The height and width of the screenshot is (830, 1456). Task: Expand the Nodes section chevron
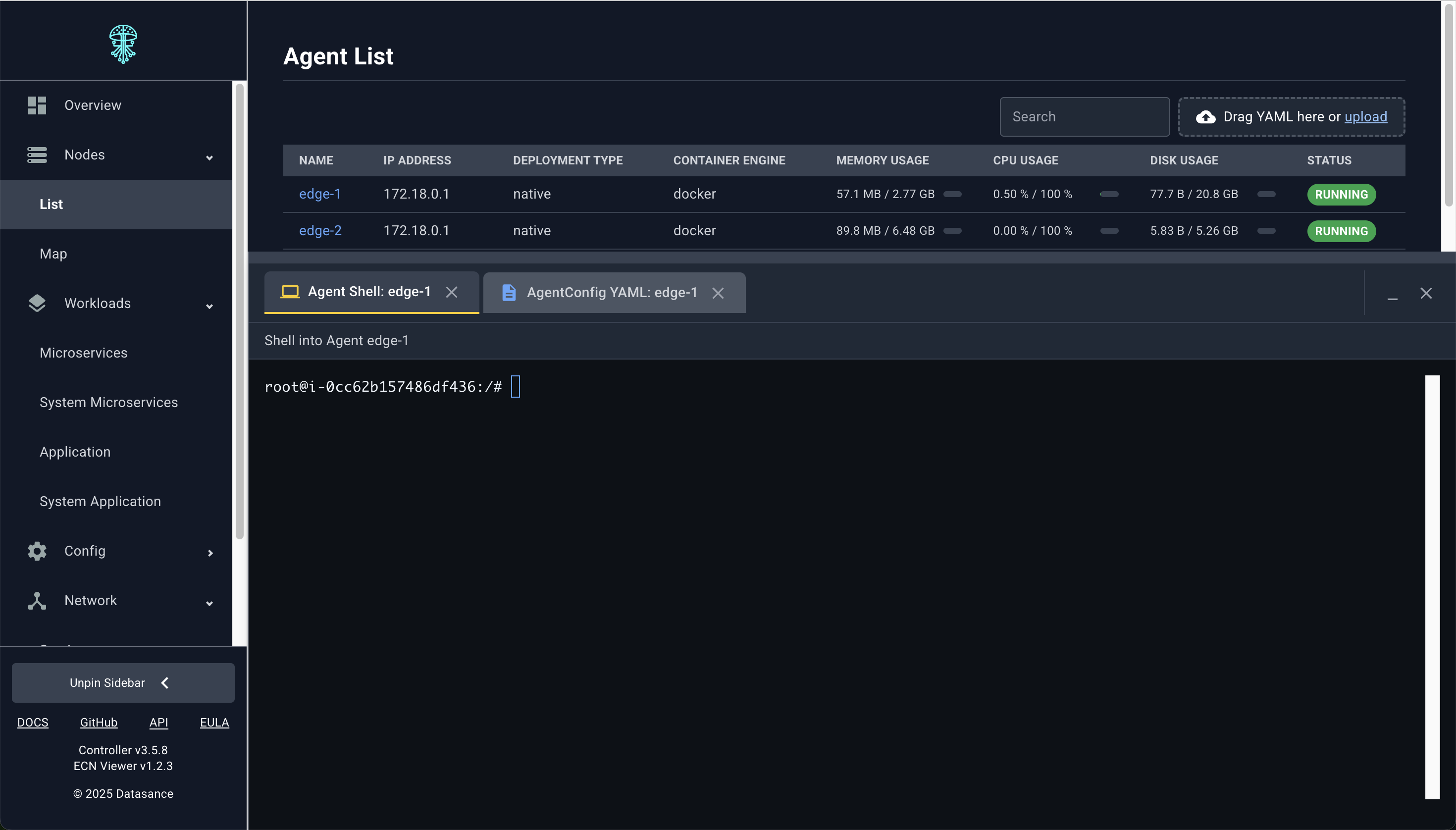coord(209,157)
